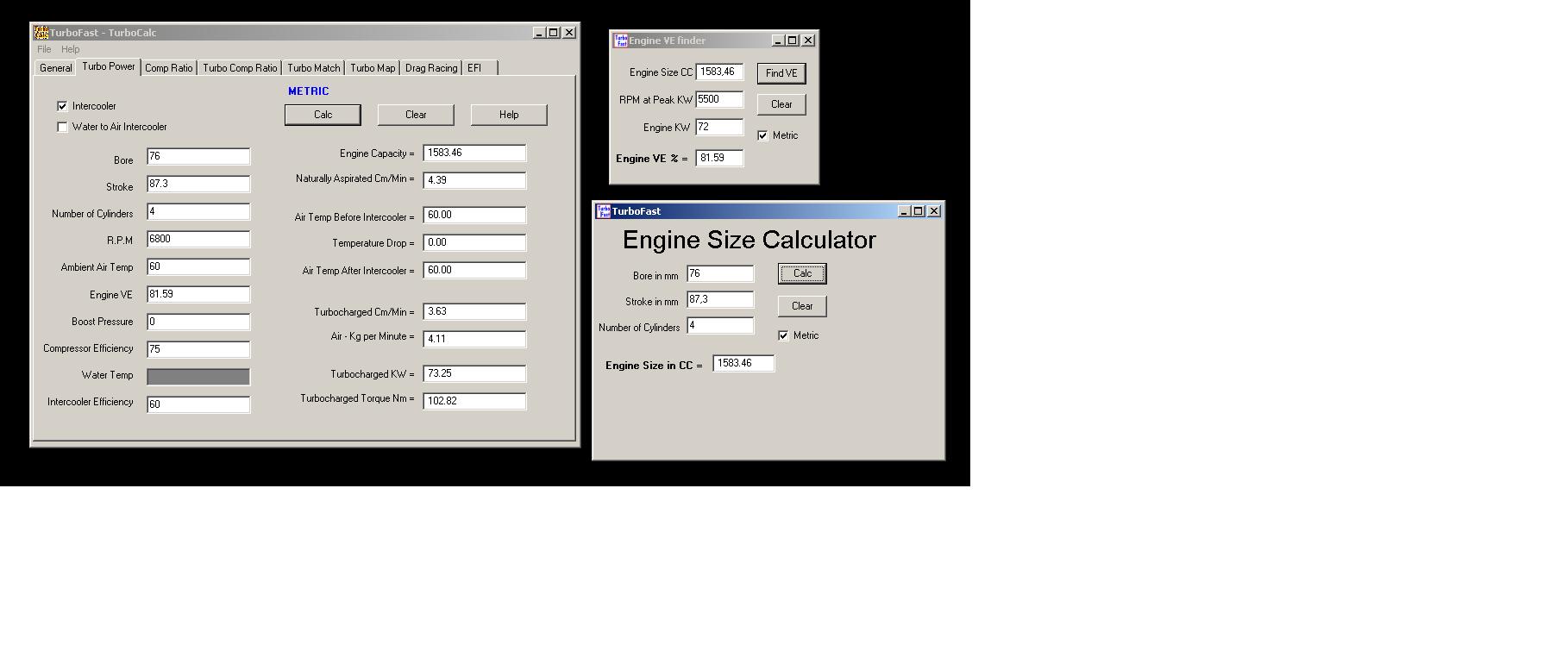This screenshot has height=651, width=1568.
Task: Select Naturally Aspirated Cm/Min result field
Action: [x=474, y=180]
